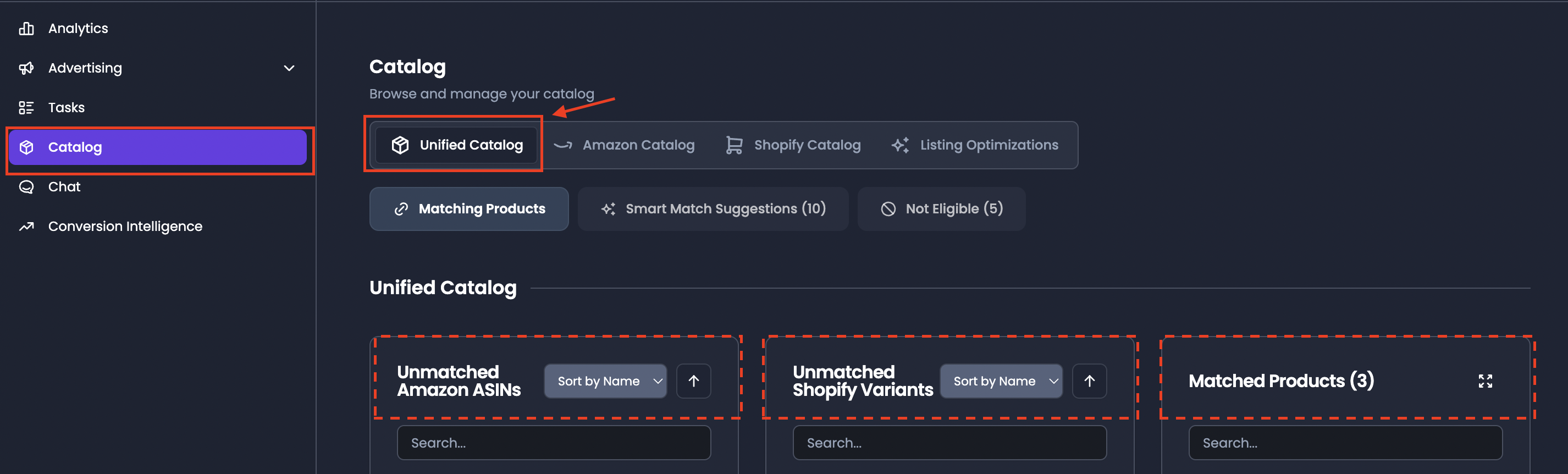Click the Catalog box icon in sidebar
Viewport: 1568px width, 474px height.
click(x=26, y=147)
